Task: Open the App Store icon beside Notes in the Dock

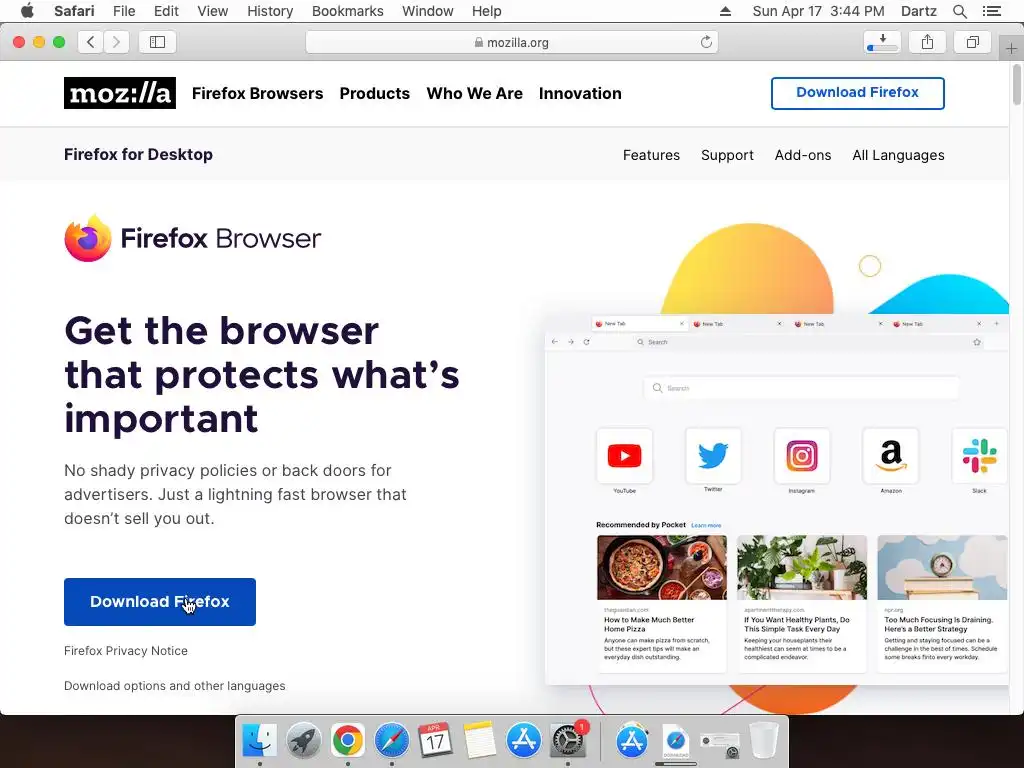Action: click(x=524, y=741)
